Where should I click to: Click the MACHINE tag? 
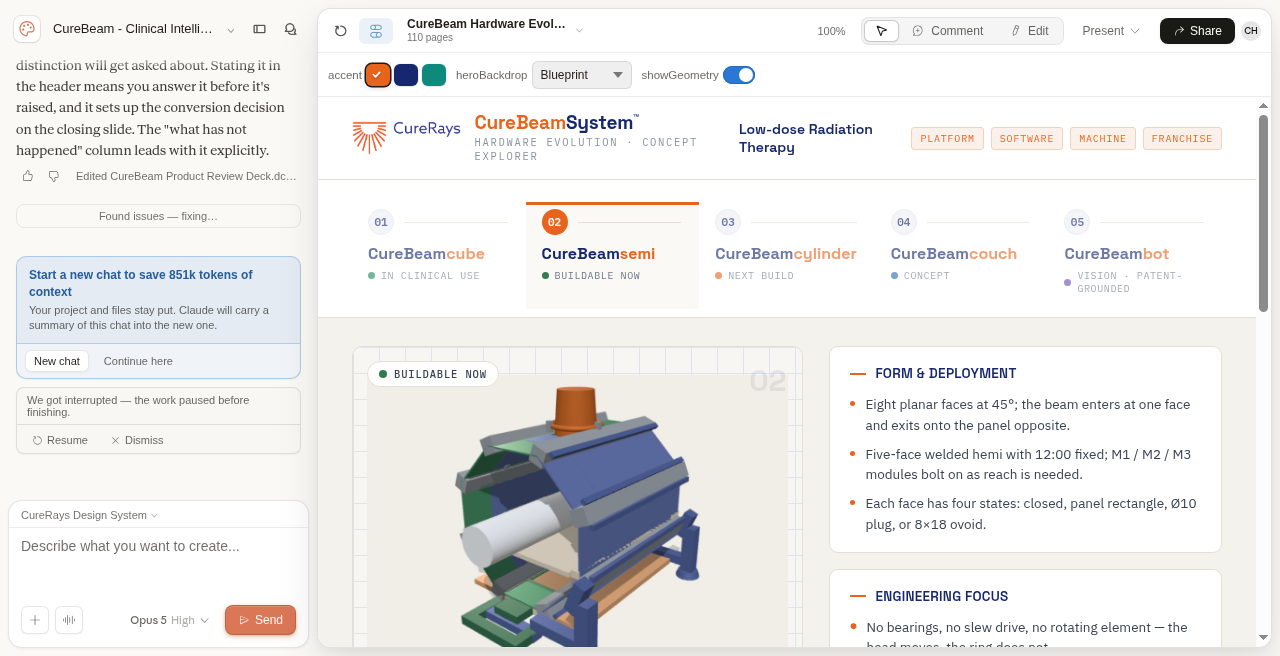click(1103, 139)
